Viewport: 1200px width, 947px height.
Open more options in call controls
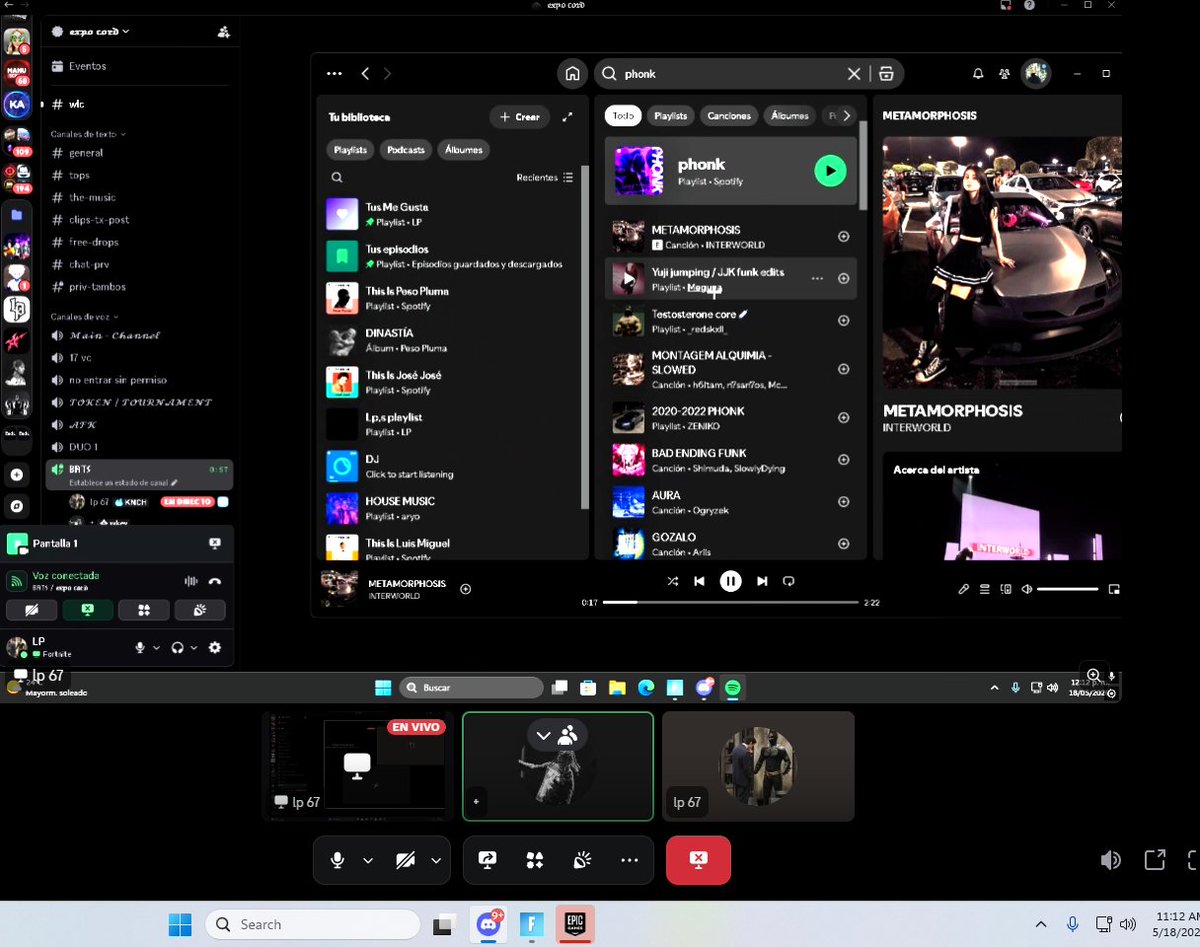(x=629, y=860)
